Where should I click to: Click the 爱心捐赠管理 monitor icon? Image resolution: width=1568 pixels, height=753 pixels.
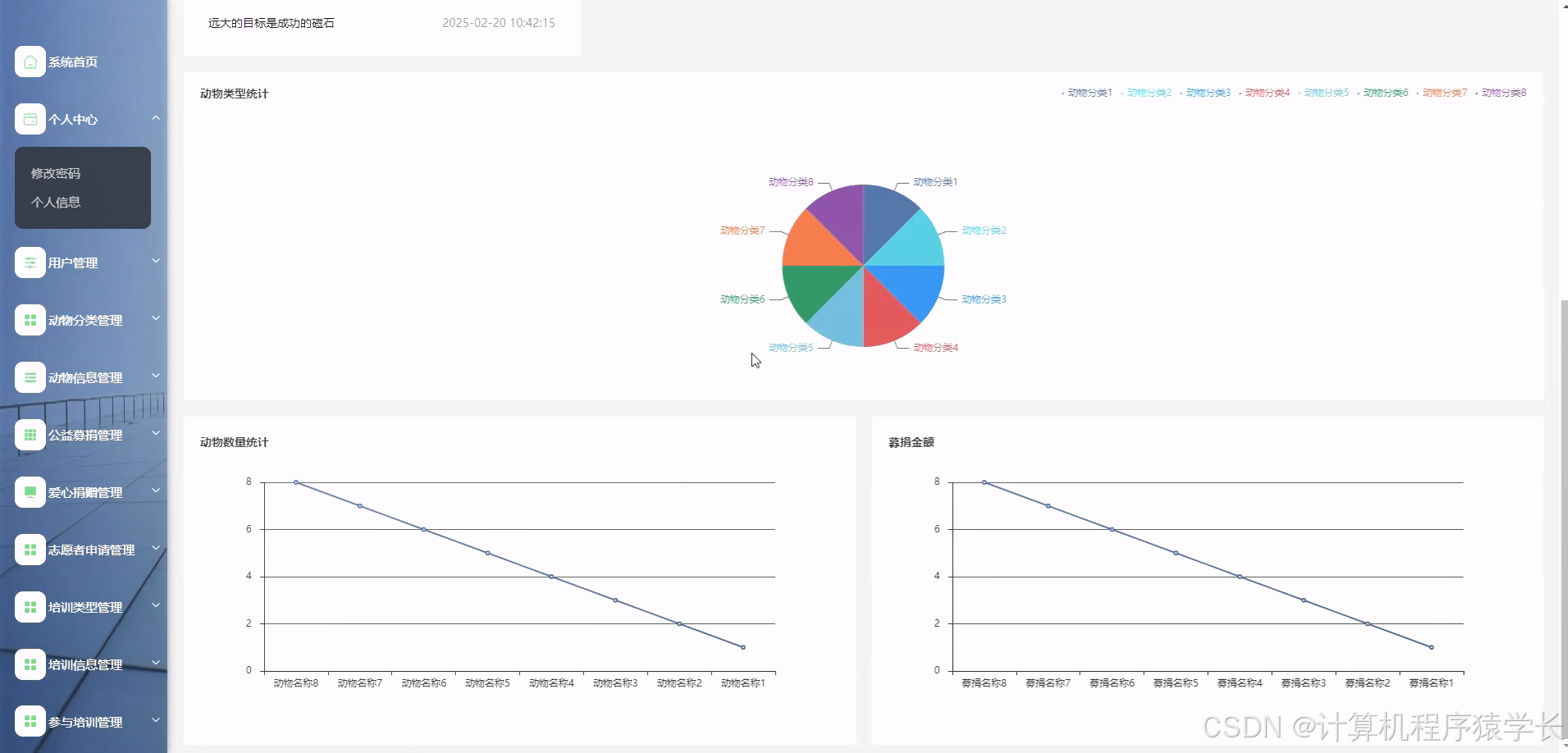point(30,492)
